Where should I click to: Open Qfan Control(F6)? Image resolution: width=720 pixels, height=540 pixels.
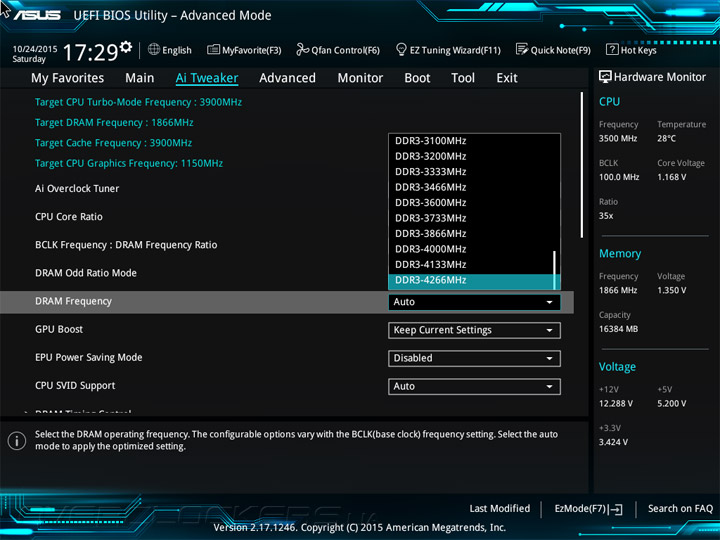pyautogui.click(x=338, y=50)
